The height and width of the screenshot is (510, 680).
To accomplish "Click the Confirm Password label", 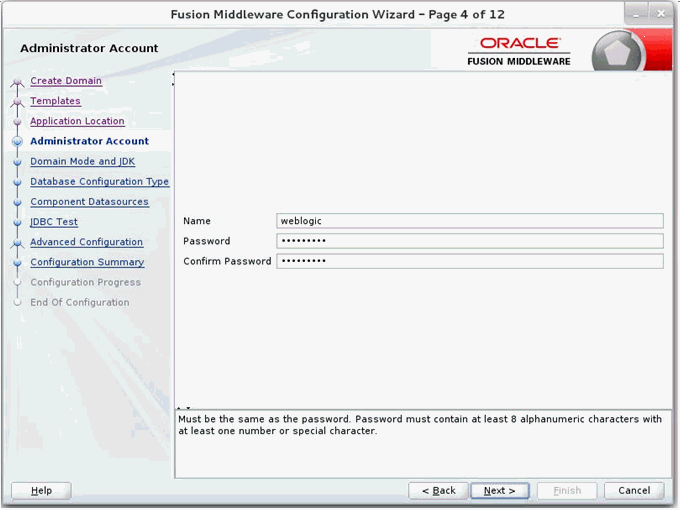I will [x=227, y=261].
